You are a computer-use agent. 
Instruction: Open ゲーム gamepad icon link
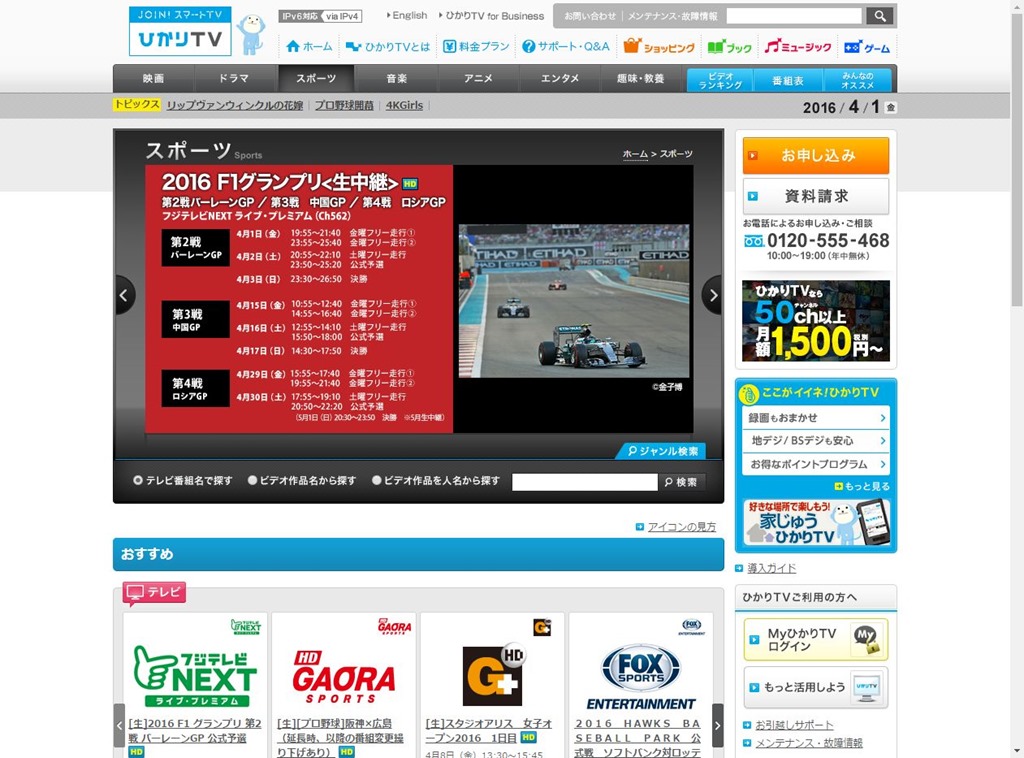click(x=867, y=47)
